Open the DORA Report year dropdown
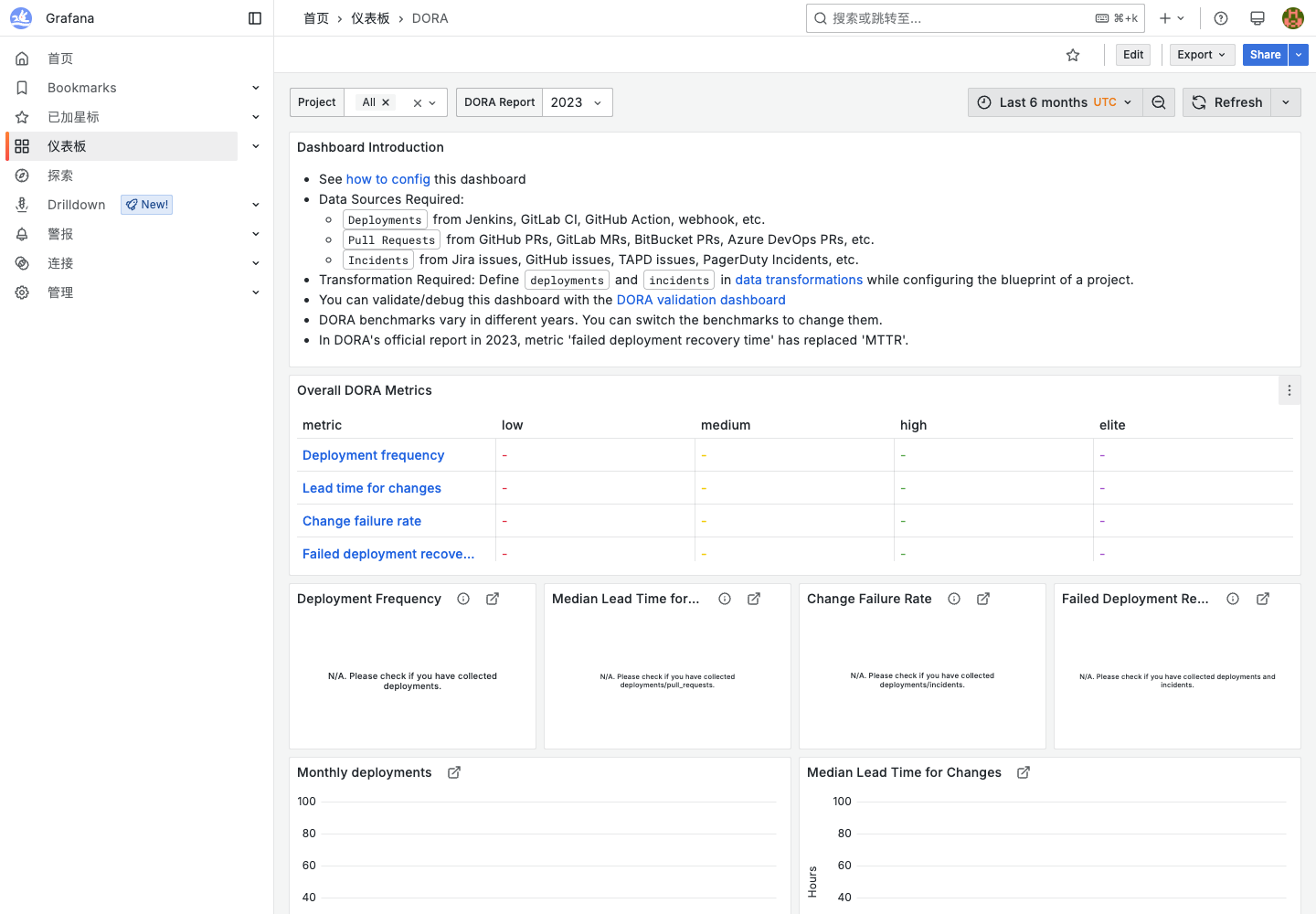This screenshot has width=1316, height=914. [x=578, y=102]
